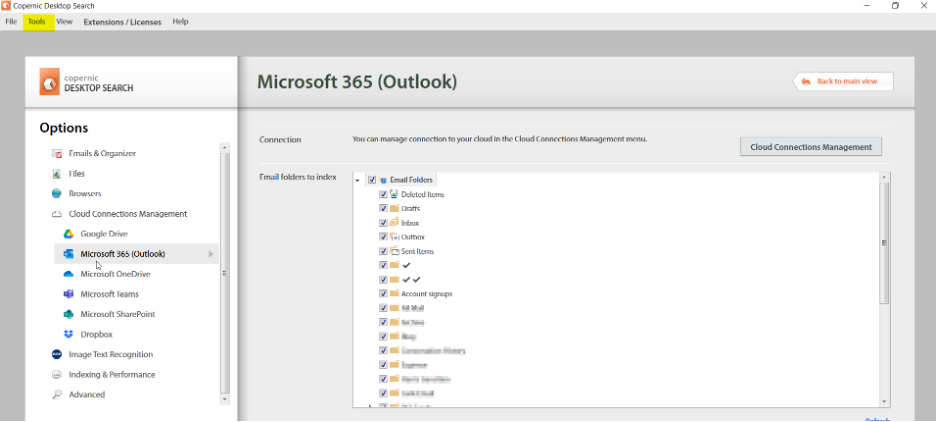Uncheck the Inbox checkbox
Screen dimensions: 936x422
pos(383,223)
